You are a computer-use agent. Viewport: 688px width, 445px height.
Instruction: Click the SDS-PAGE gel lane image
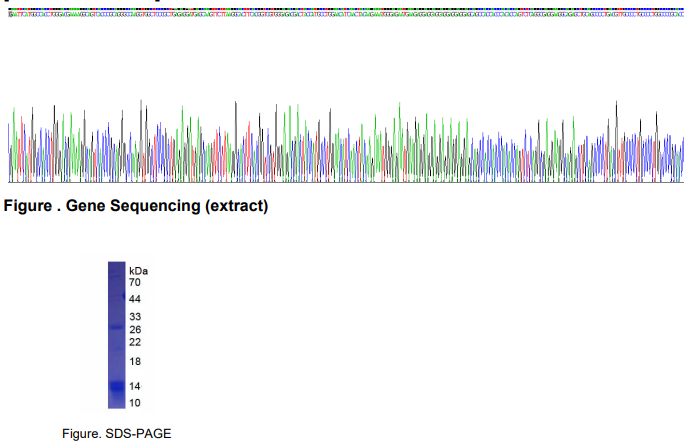tap(117, 335)
